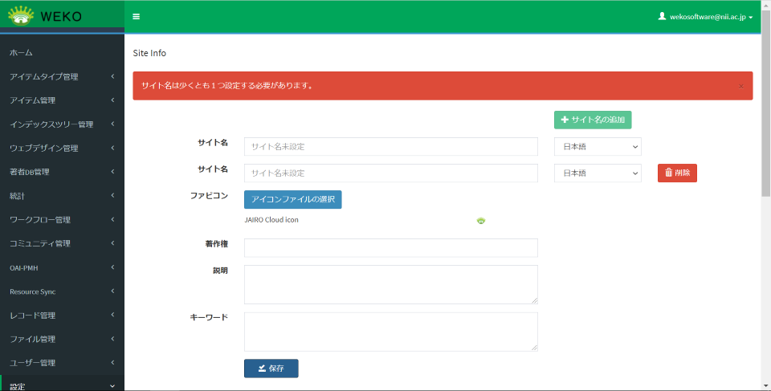771x391 pixels.
Task: Expand 統計 sidebar menu
Action: tap(62, 196)
